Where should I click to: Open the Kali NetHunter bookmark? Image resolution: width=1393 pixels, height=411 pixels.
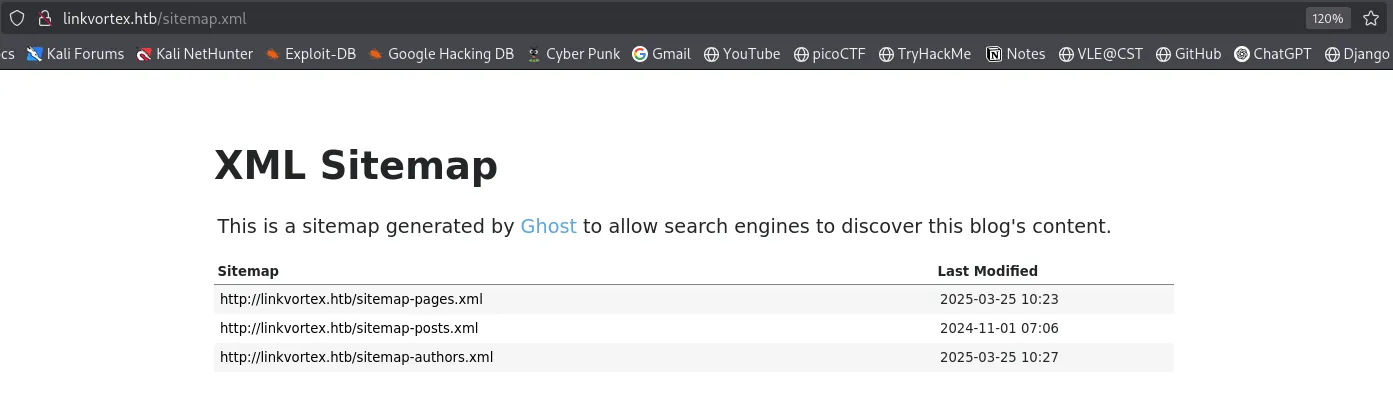pos(195,54)
